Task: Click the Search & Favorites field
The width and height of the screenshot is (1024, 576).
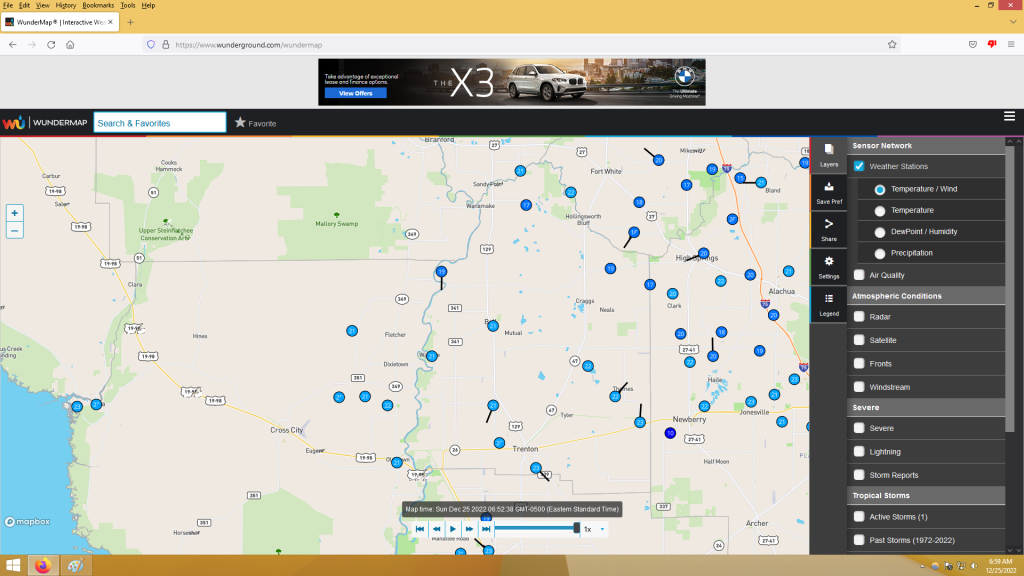Action: coord(160,123)
